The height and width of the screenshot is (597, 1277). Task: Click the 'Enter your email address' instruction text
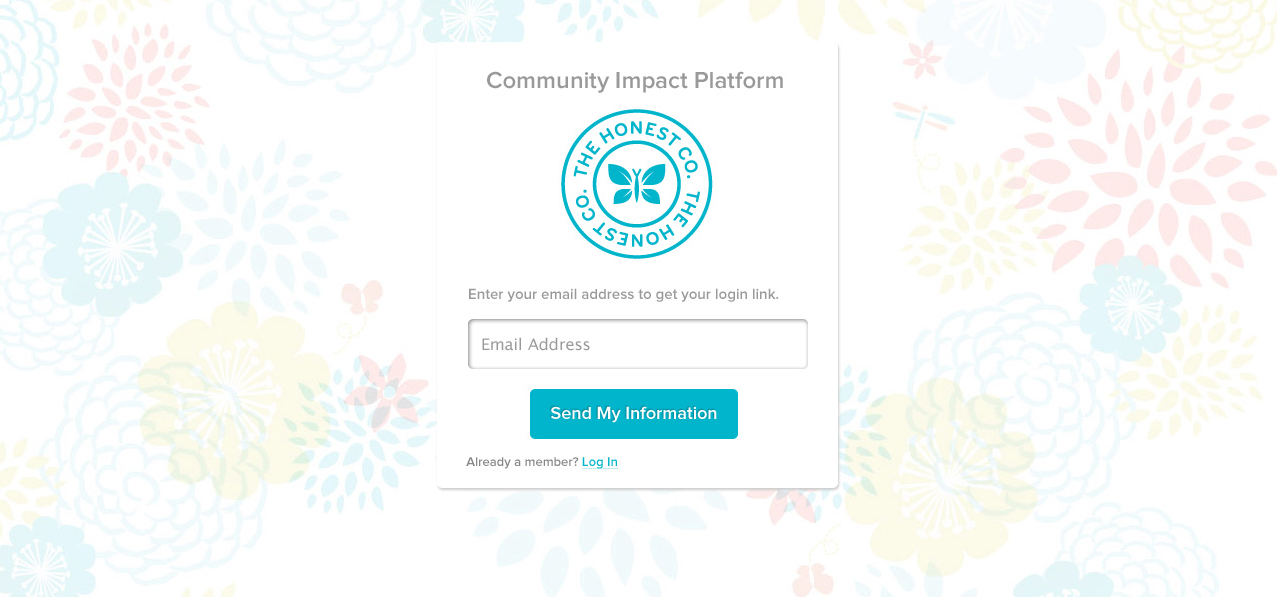(x=623, y=294)
